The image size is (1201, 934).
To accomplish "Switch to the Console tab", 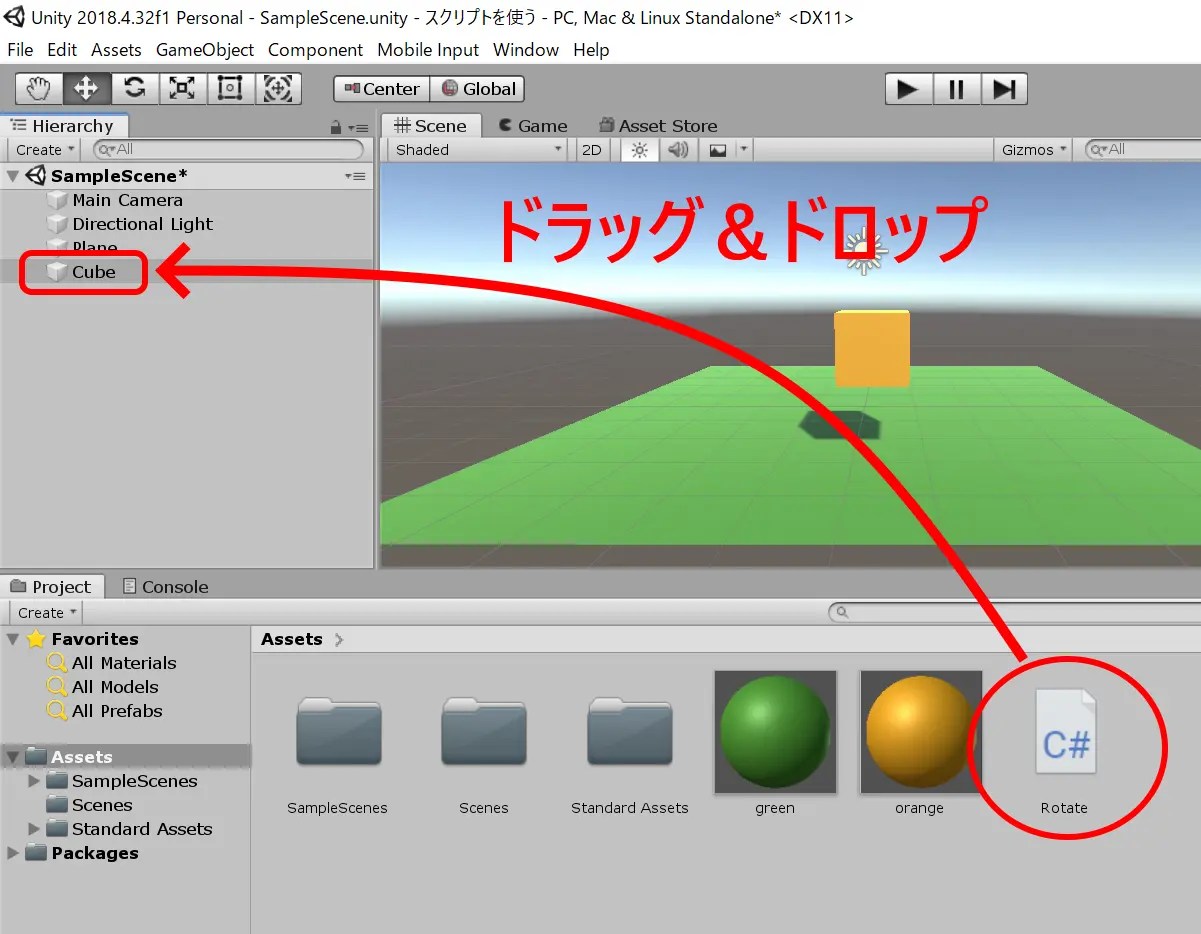I will click(165, 587).
